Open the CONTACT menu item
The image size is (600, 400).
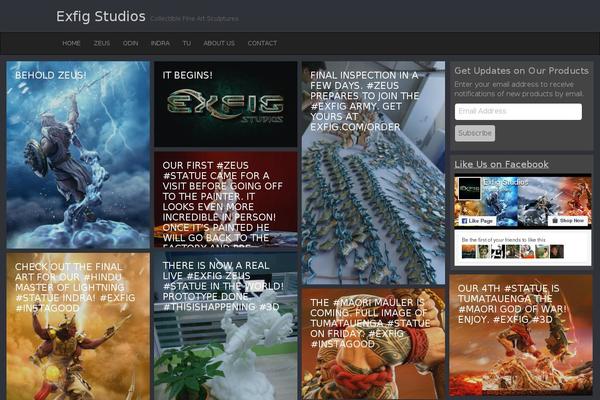point(262,43)
